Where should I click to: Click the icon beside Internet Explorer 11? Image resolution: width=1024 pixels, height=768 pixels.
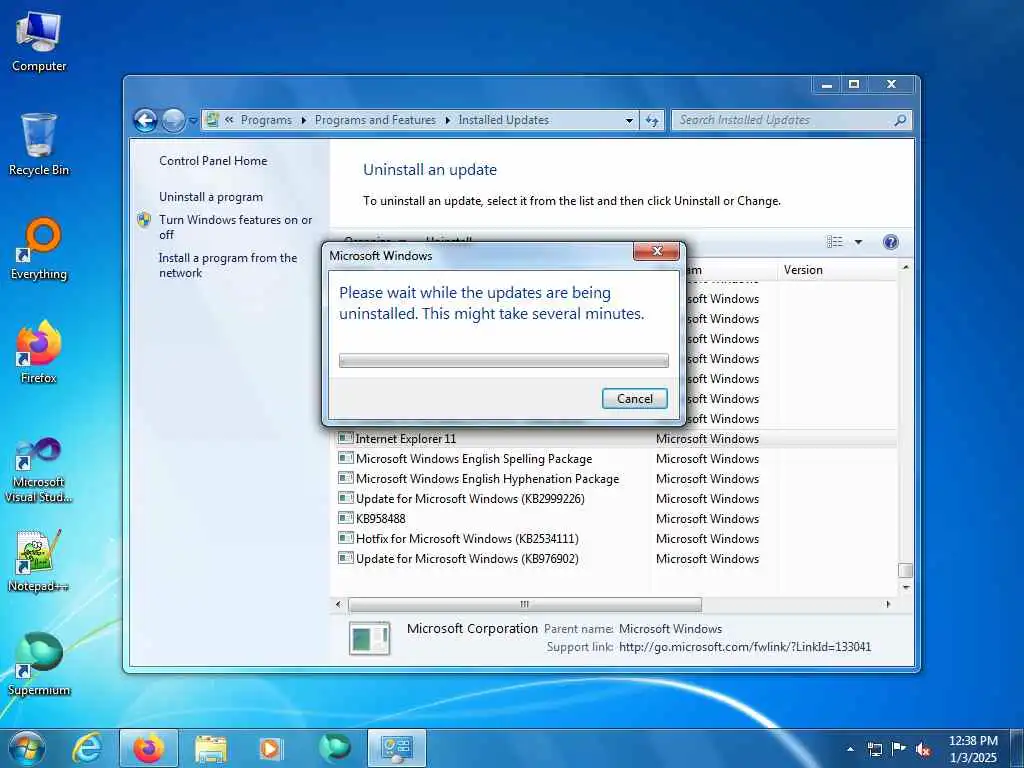coord(345,438)
